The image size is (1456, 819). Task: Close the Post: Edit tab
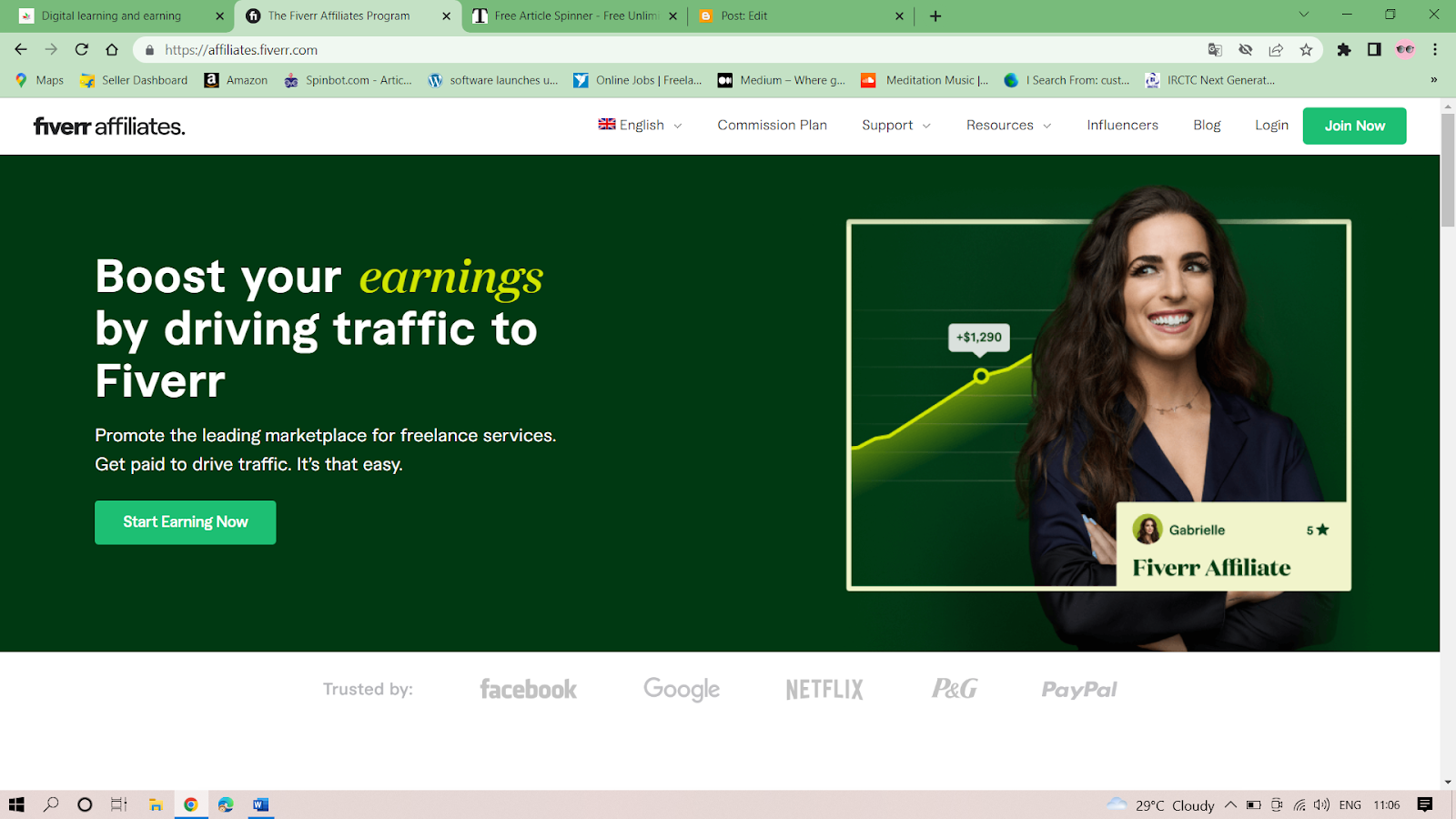pyautogui.click(x=899, y=15)
